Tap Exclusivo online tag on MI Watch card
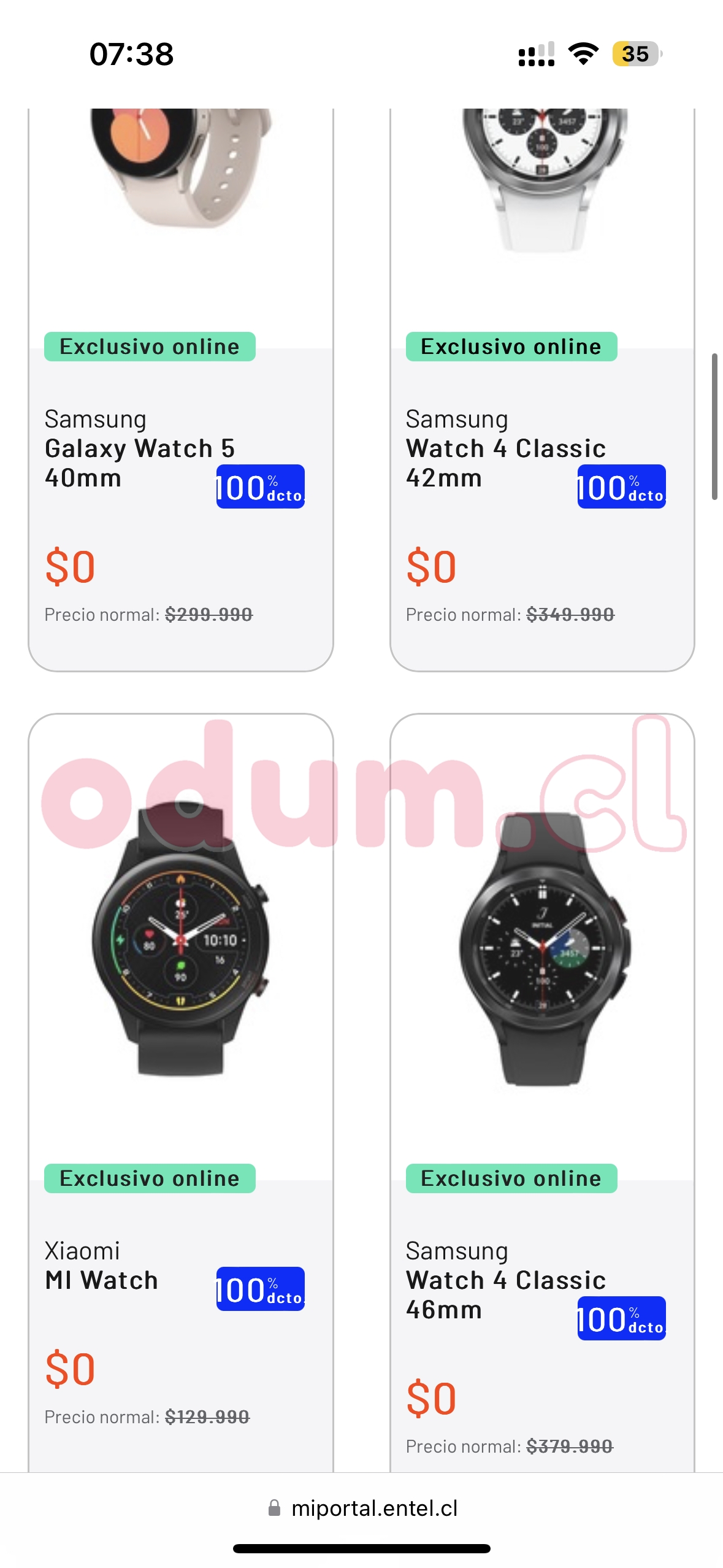723x1568 pixels. (150, 1178)
